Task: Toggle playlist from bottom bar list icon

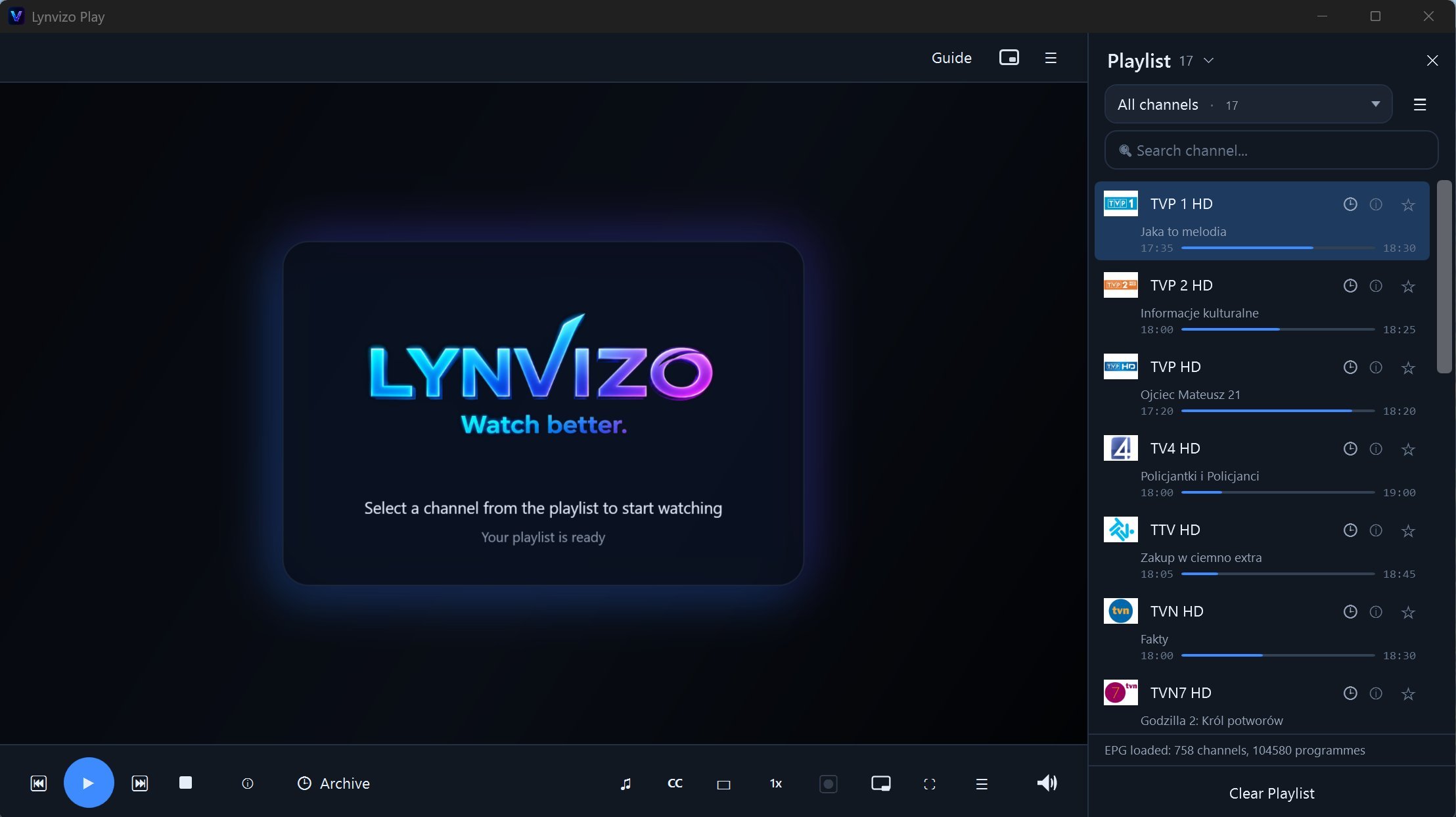Action: point(982,783)
